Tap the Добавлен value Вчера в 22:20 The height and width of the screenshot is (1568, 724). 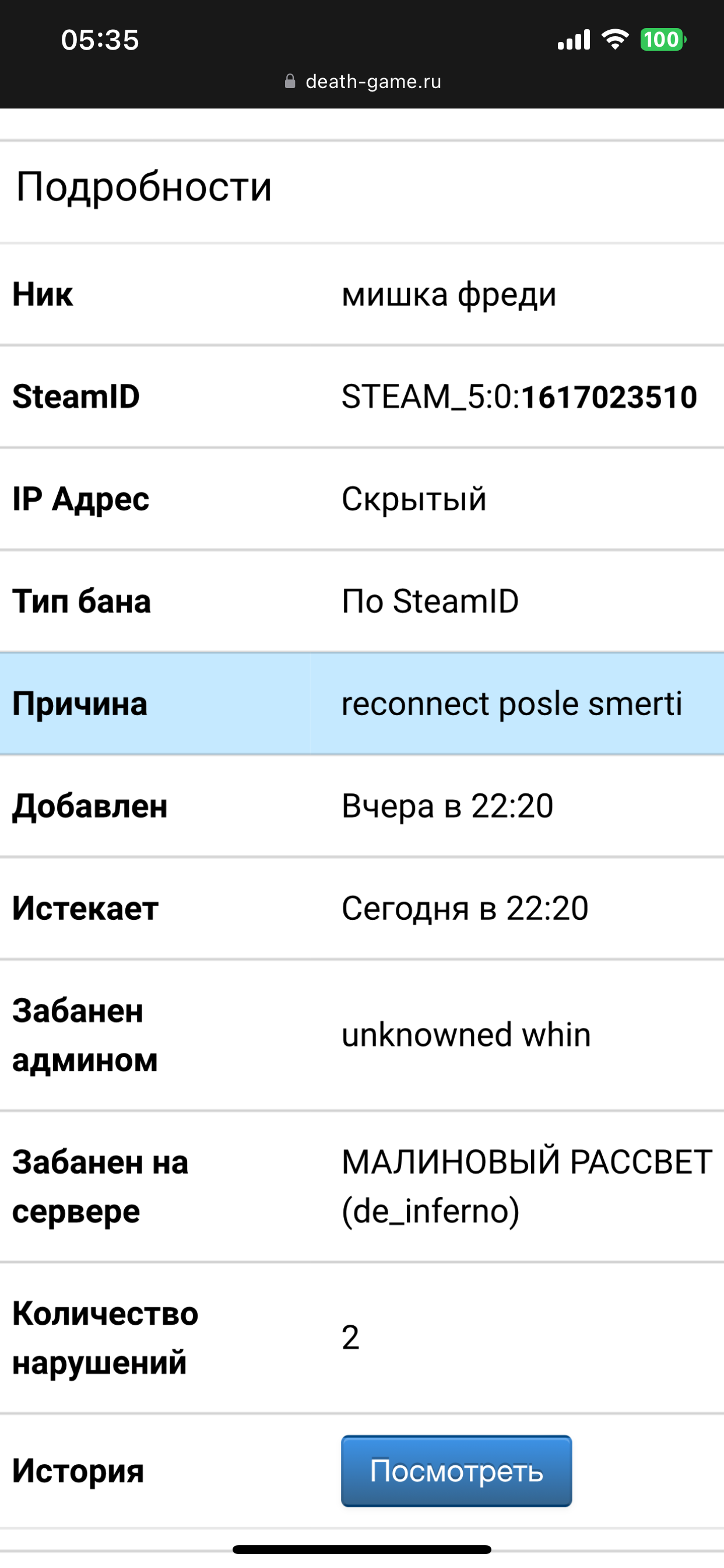point(447,806)
